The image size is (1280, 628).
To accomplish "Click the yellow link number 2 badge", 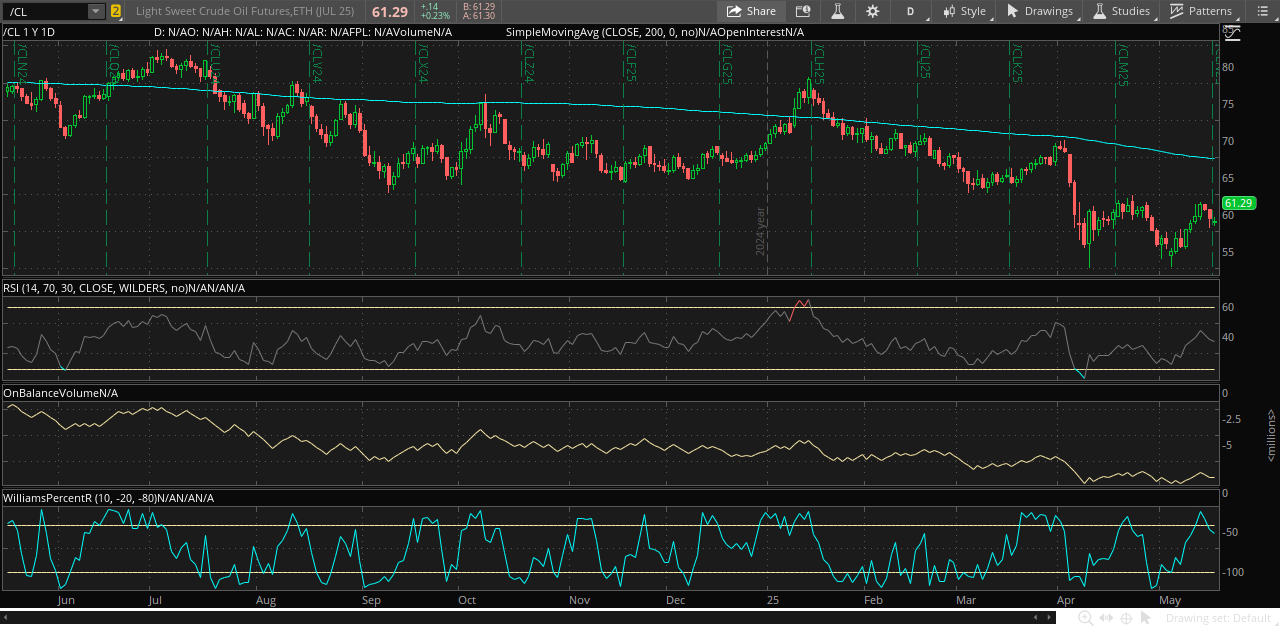I will [116, 11].
